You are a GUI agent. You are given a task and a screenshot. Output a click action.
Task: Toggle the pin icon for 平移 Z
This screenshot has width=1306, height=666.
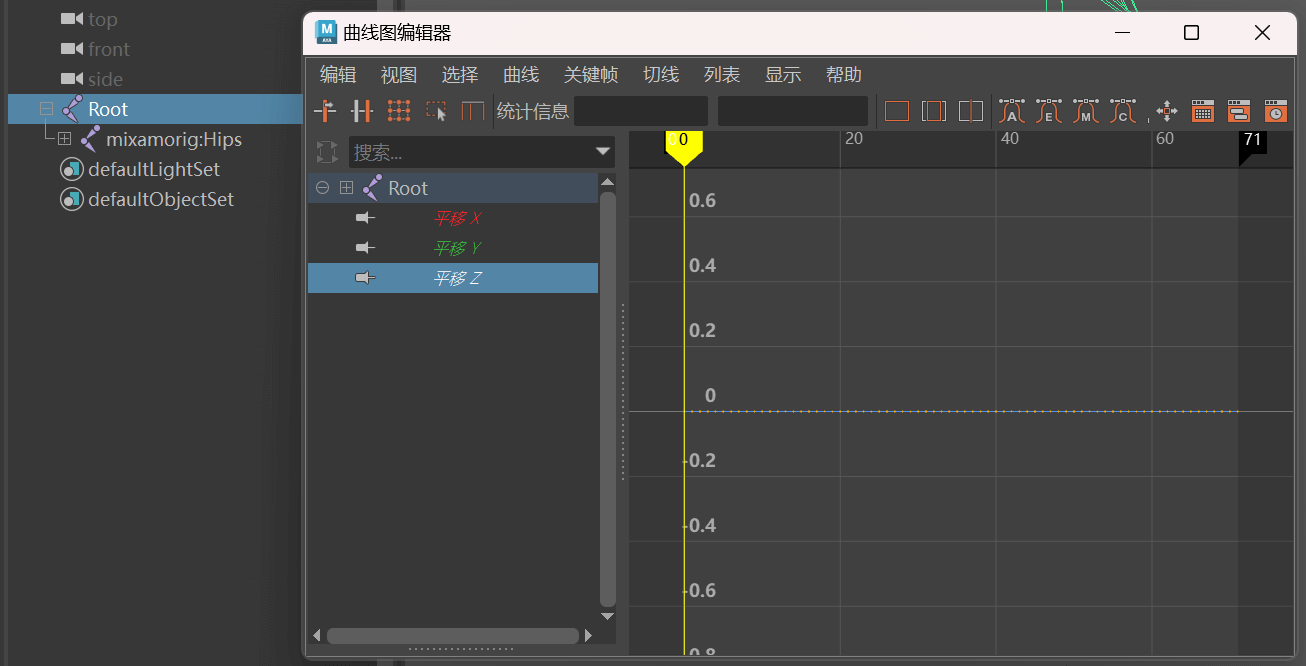(x=365, y=278)
